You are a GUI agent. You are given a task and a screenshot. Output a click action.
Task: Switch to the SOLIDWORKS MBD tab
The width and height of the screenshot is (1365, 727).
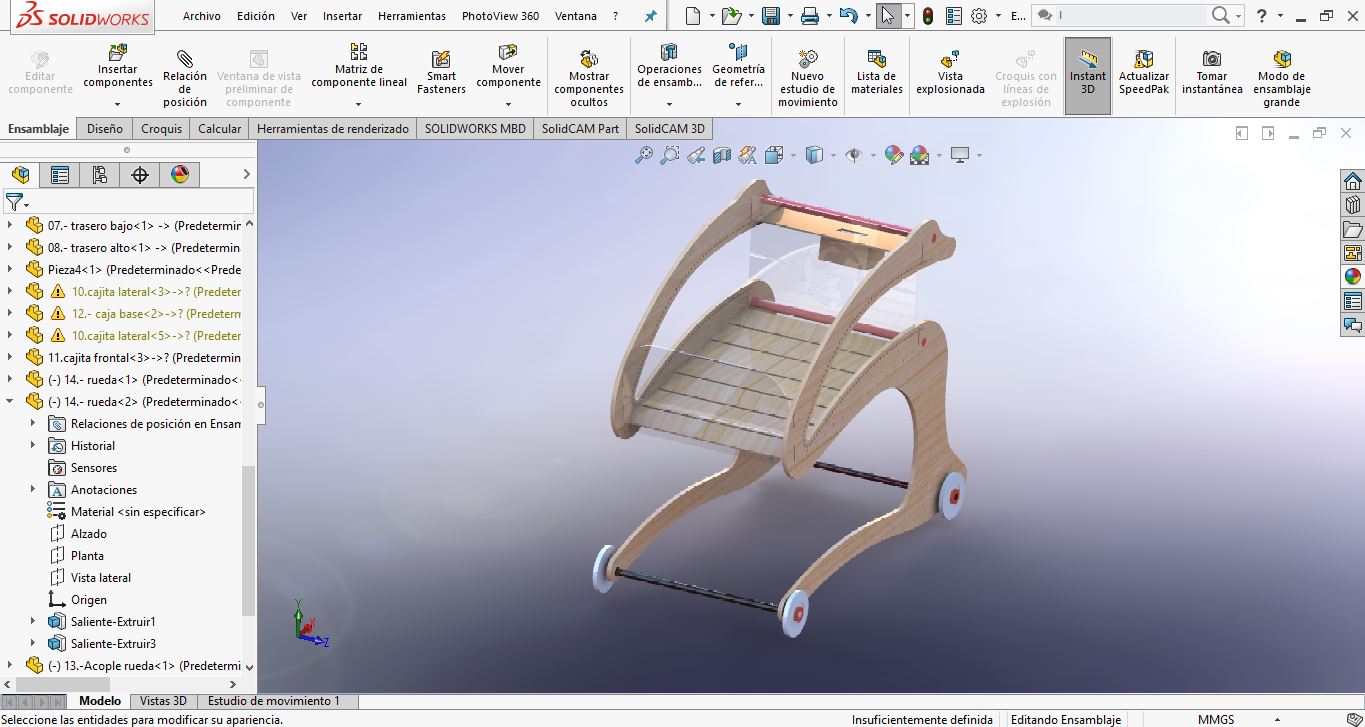[475, 129]
